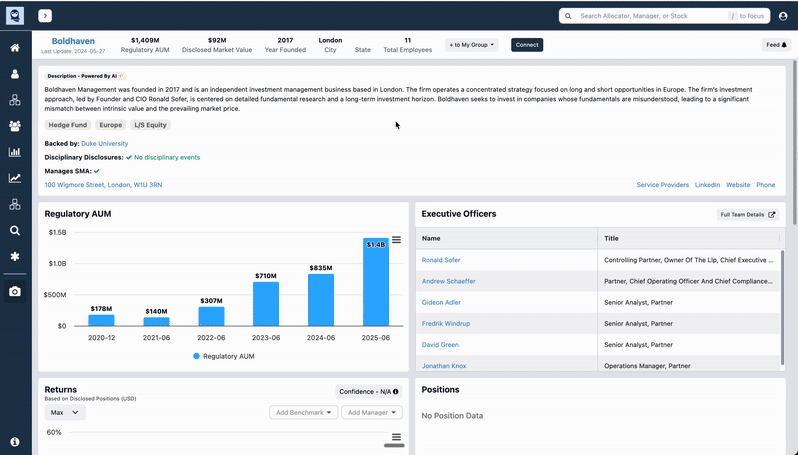
Task: Expand the sidebar with the chevron button
Action: tap(45, 16)
